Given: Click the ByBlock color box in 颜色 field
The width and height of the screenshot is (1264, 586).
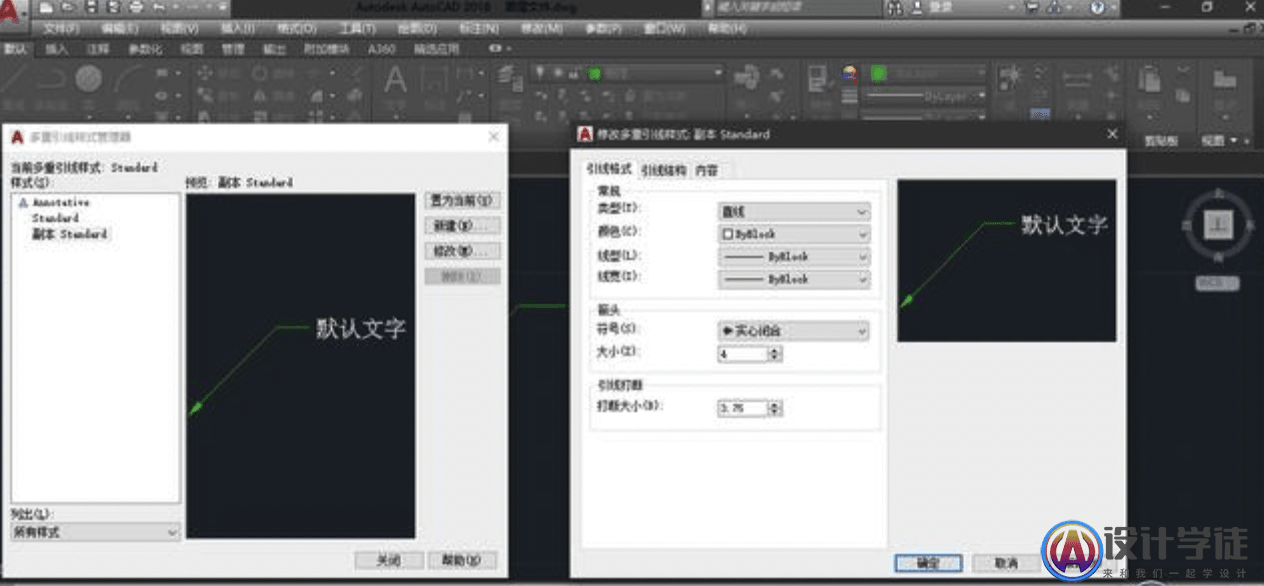Looking at the screenshot, I should coord(728,234).
